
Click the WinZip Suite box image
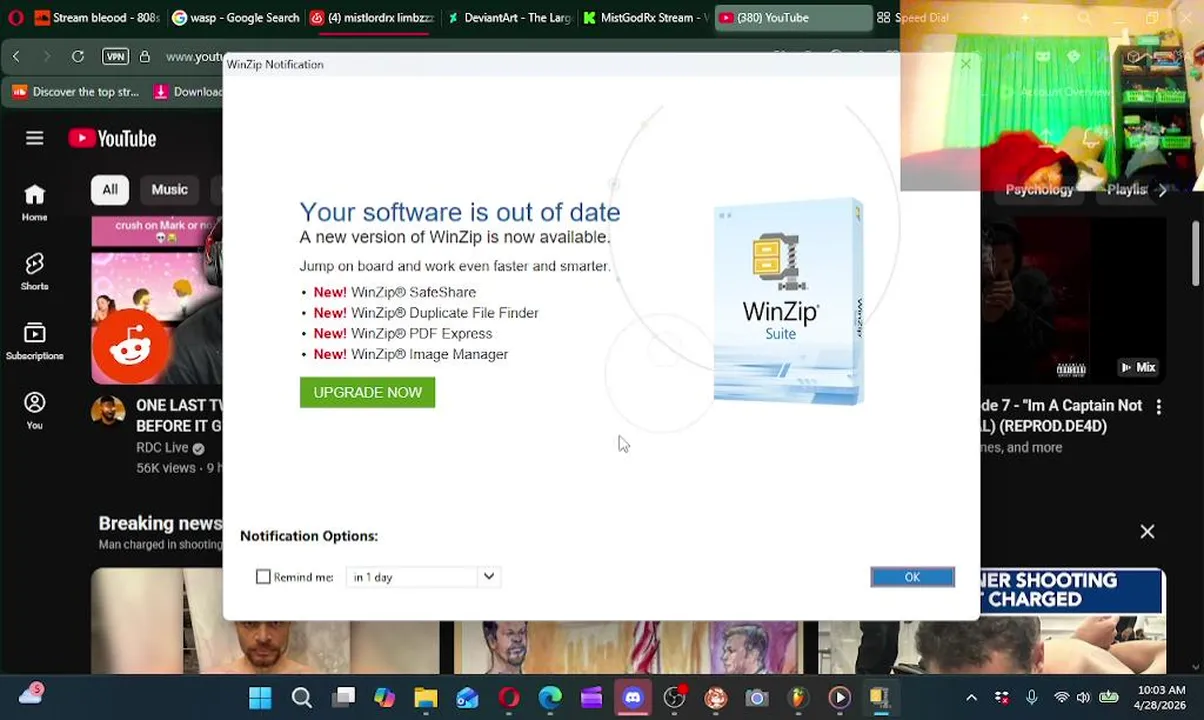click(789, 302)
